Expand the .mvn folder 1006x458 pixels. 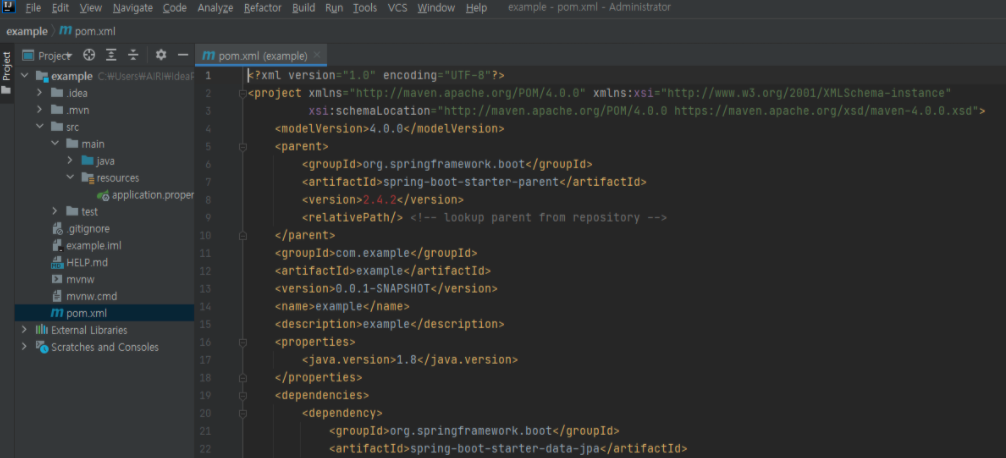point(40,110)
